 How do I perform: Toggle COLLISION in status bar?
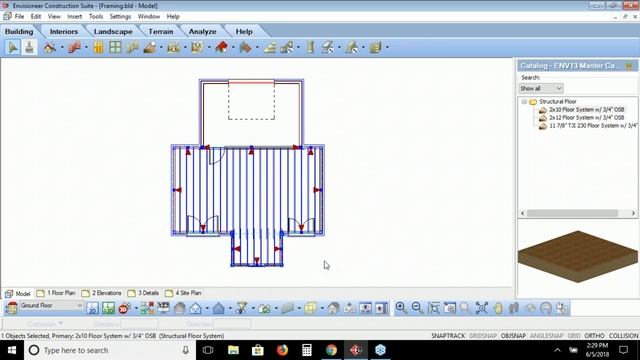coord(623,336)
